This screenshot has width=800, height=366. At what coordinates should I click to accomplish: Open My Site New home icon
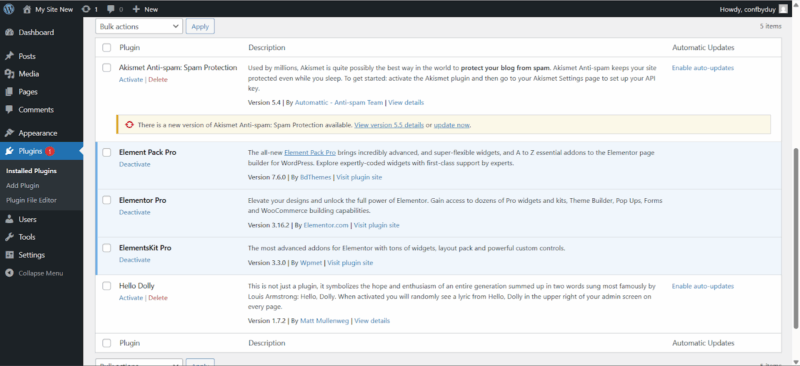click(x=27, y=9)
